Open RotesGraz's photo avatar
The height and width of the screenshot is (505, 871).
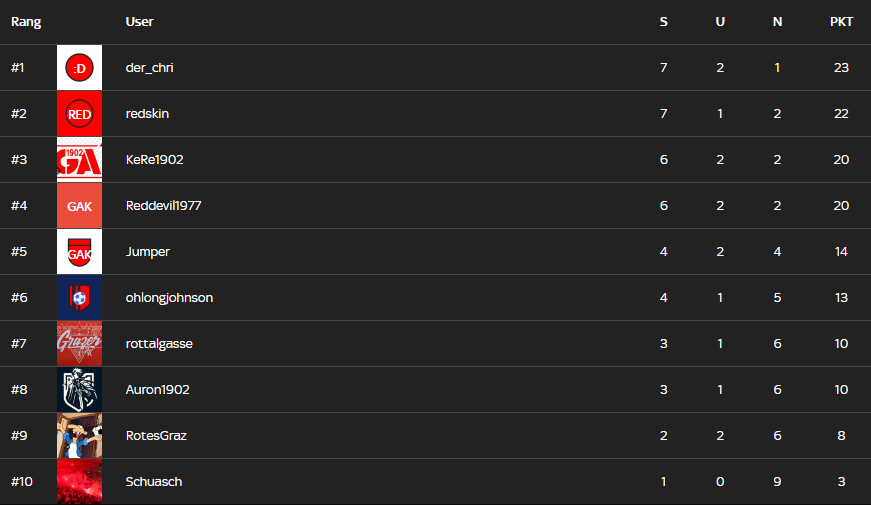[79, 436]
